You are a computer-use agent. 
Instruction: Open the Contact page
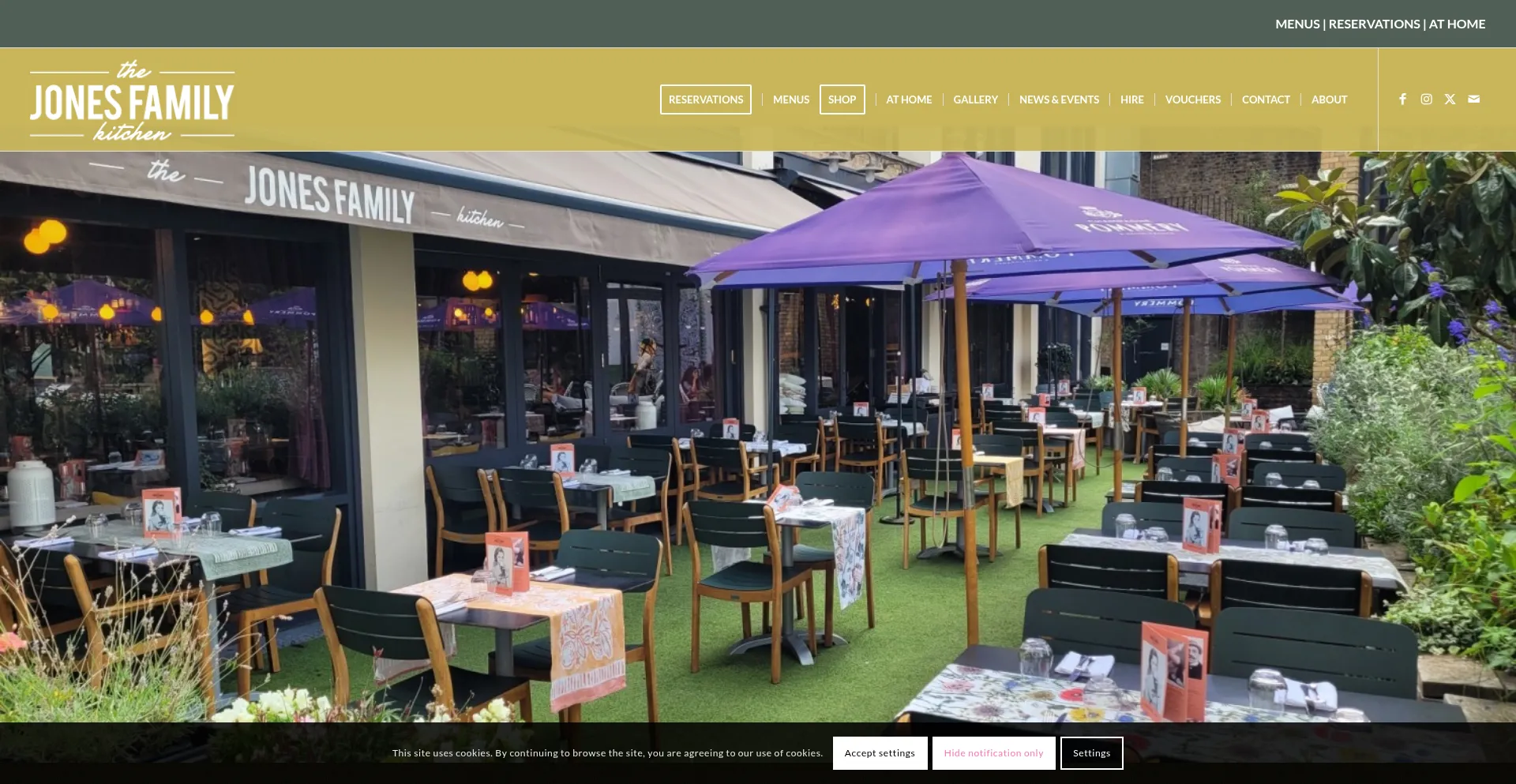tap(1266, 99)
